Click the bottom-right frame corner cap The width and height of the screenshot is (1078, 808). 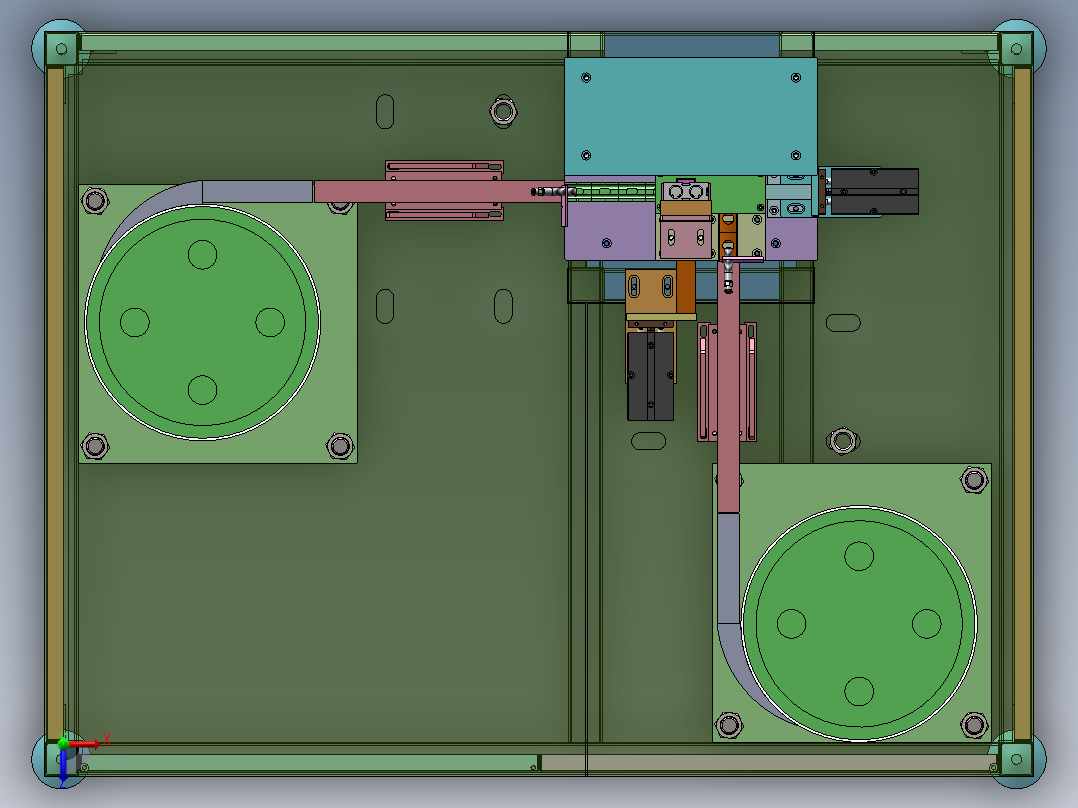click(x=1018, y=759)
